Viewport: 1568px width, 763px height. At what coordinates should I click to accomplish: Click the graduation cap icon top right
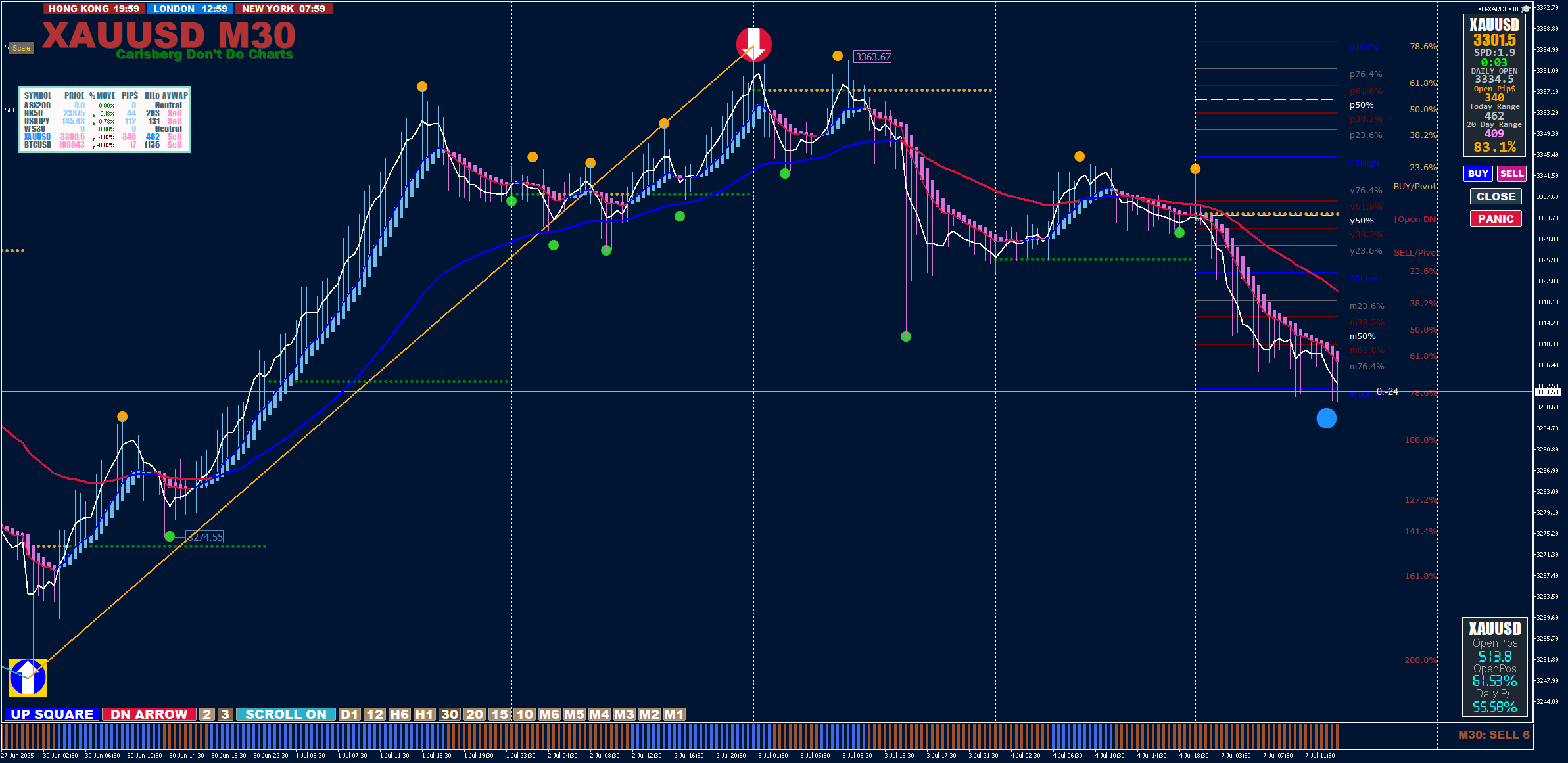pyautogui.click(x=1526, y=9)
